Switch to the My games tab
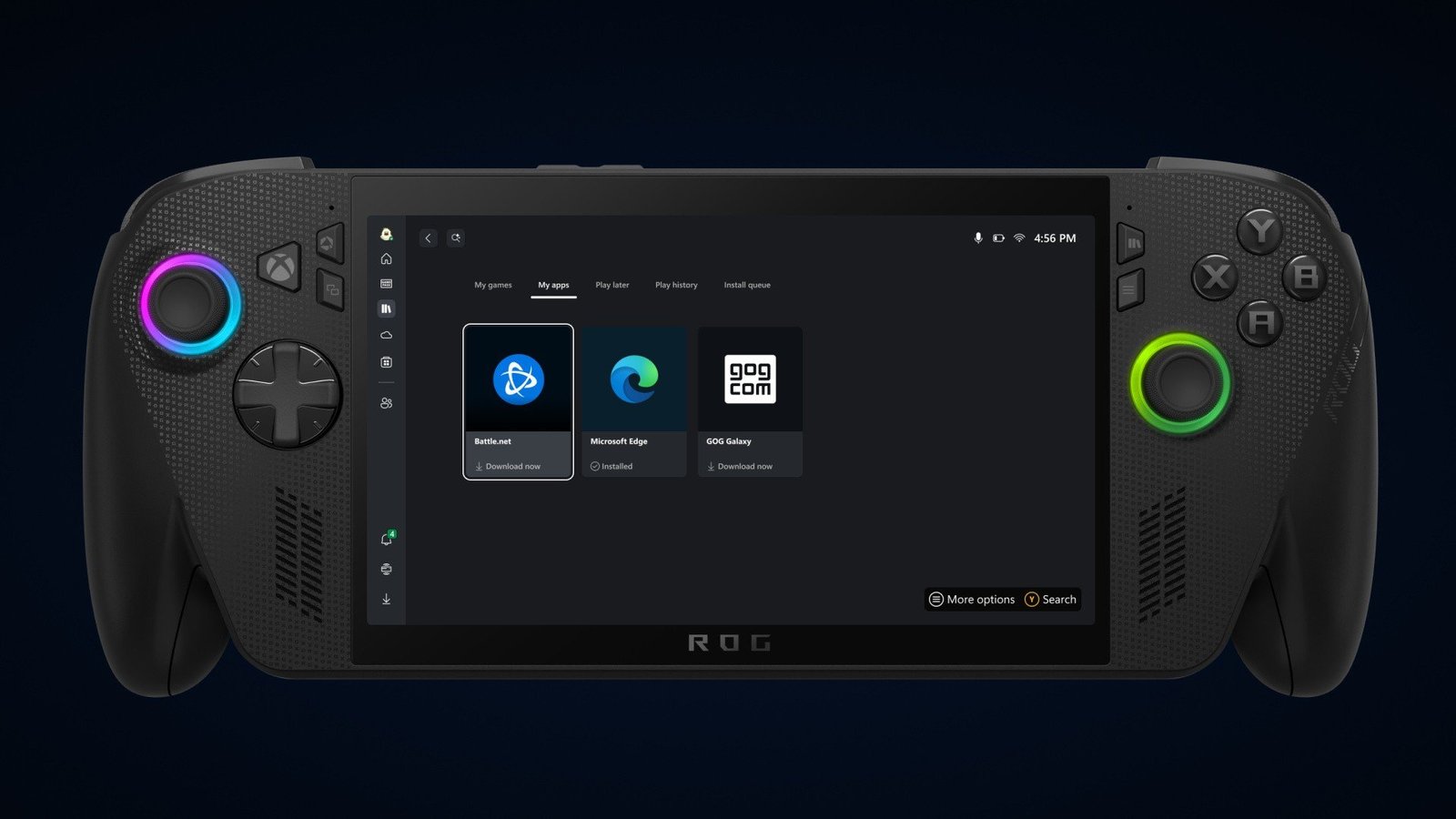The width and height of the screenshot is (1456, 819). (492, 285)
